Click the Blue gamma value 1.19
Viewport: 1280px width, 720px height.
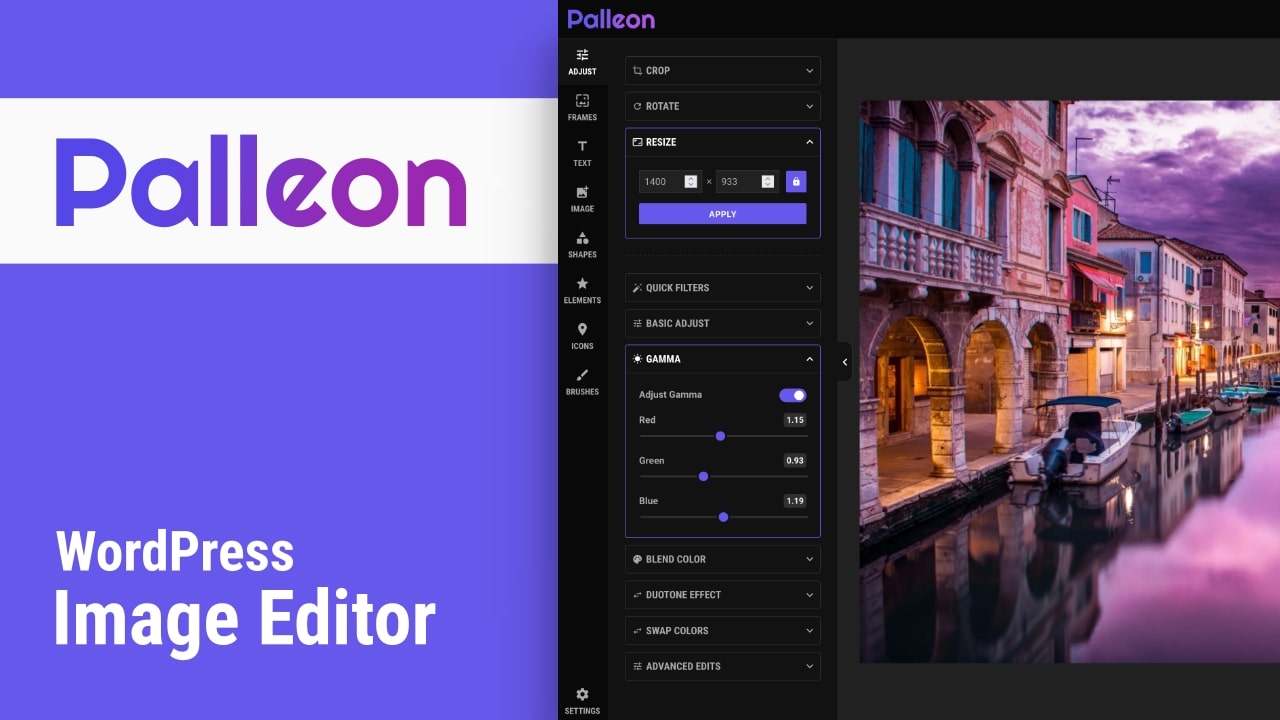(795, 501)
